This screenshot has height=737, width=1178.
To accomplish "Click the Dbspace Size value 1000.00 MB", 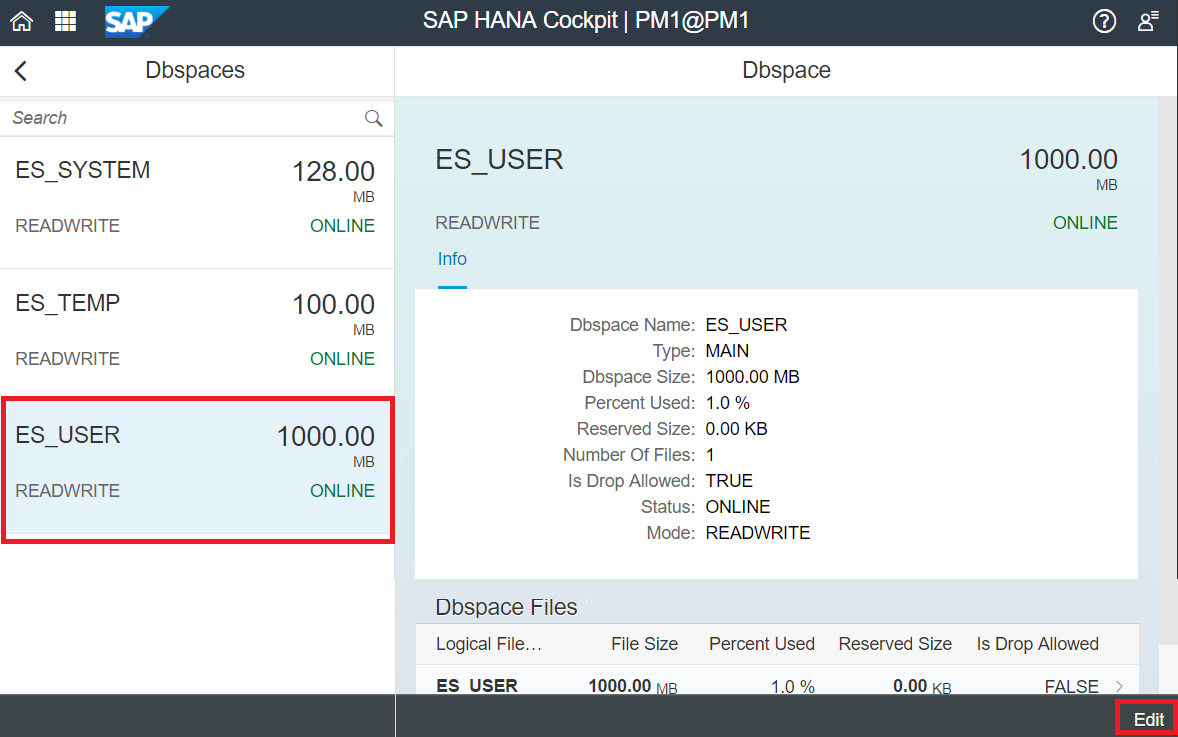I will tap(752, 377).
